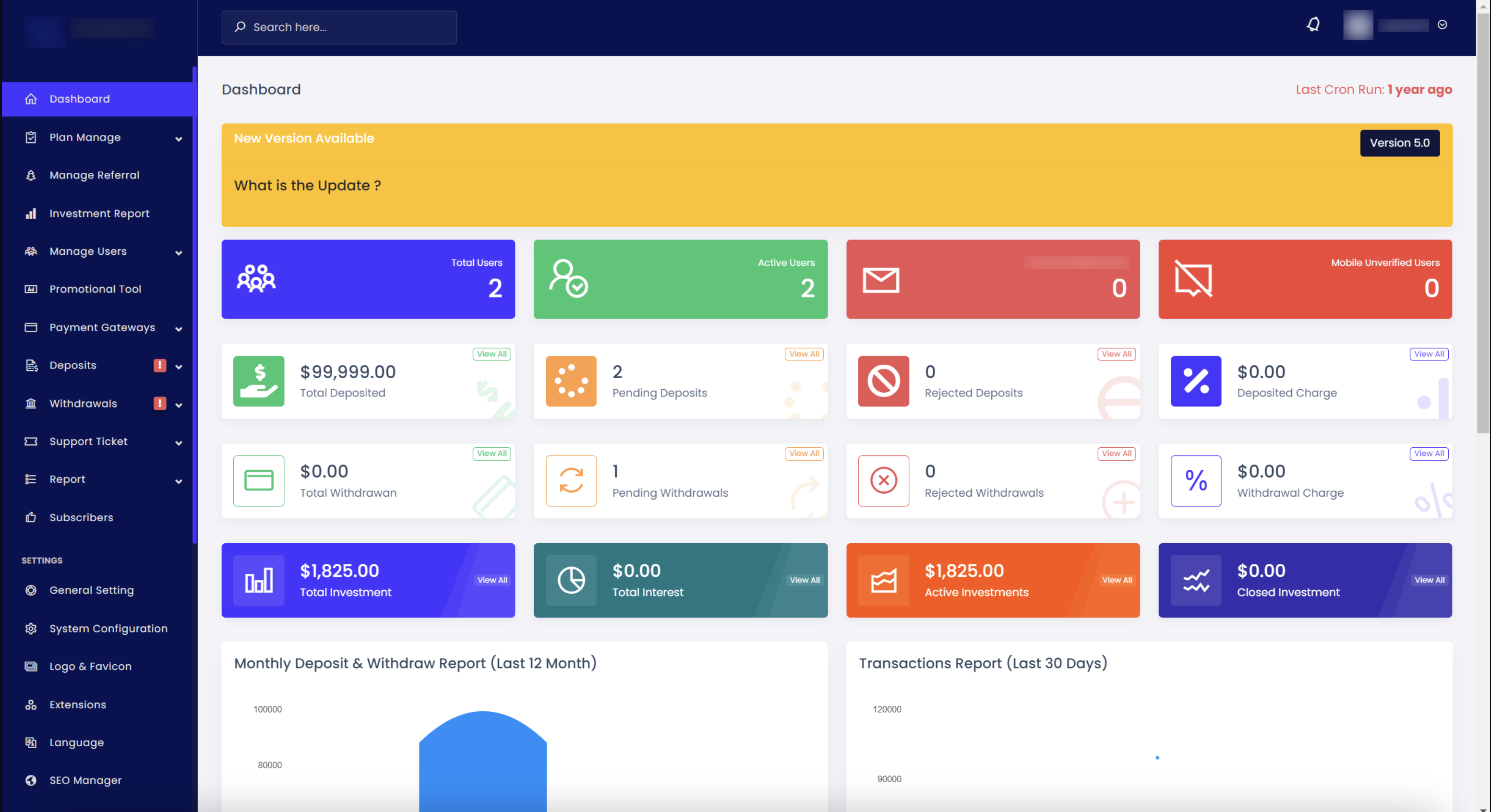Click the Mobile Unverified Users icon
1491x812 pixels.
1193,279
